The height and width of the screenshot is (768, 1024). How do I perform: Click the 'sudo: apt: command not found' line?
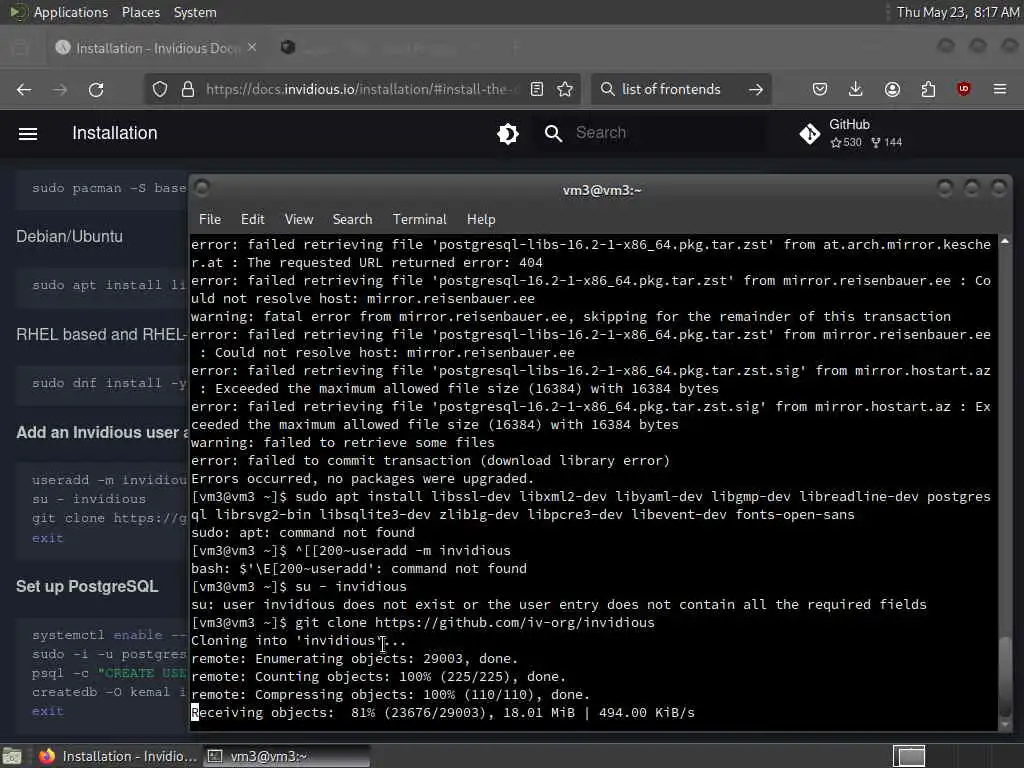click(303, 532)
